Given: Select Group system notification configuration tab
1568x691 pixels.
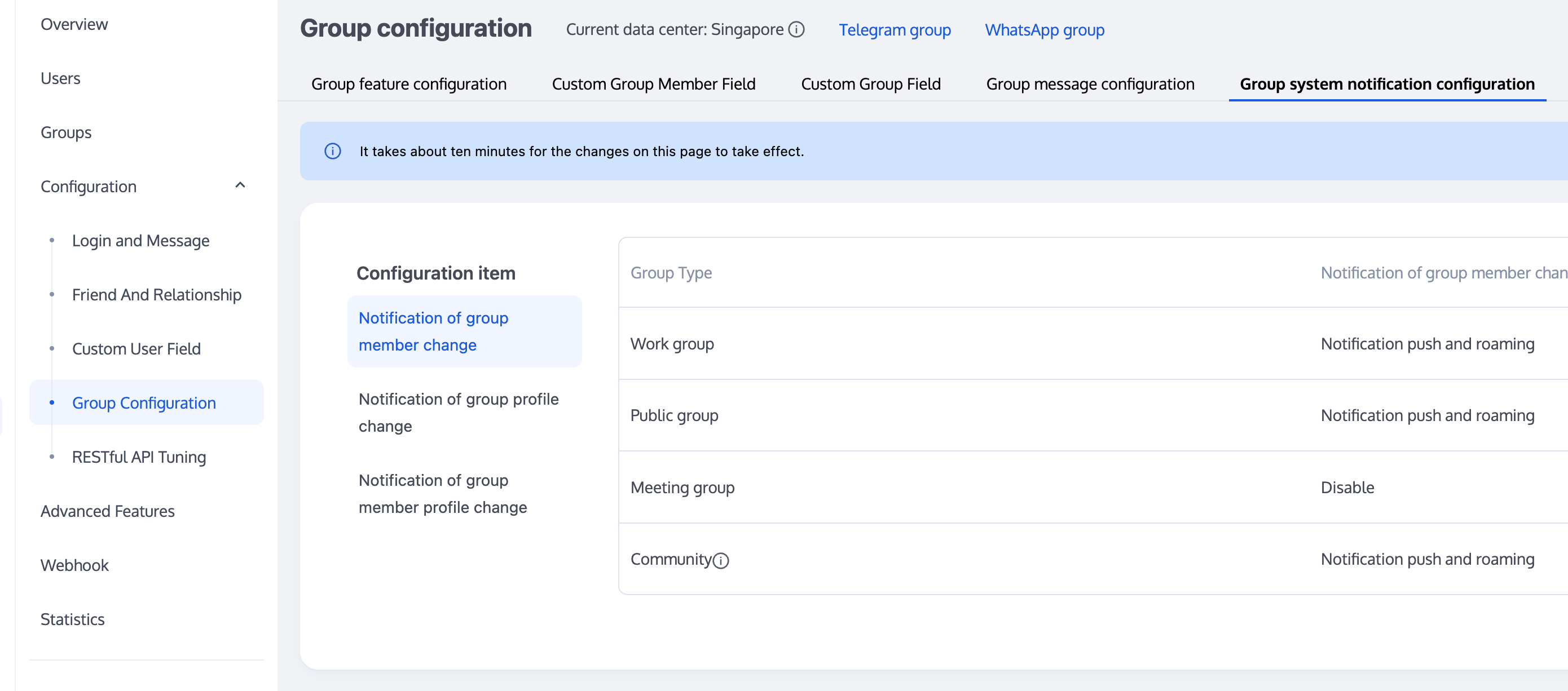Looking at the screenshot, I should coord(1386,84).
